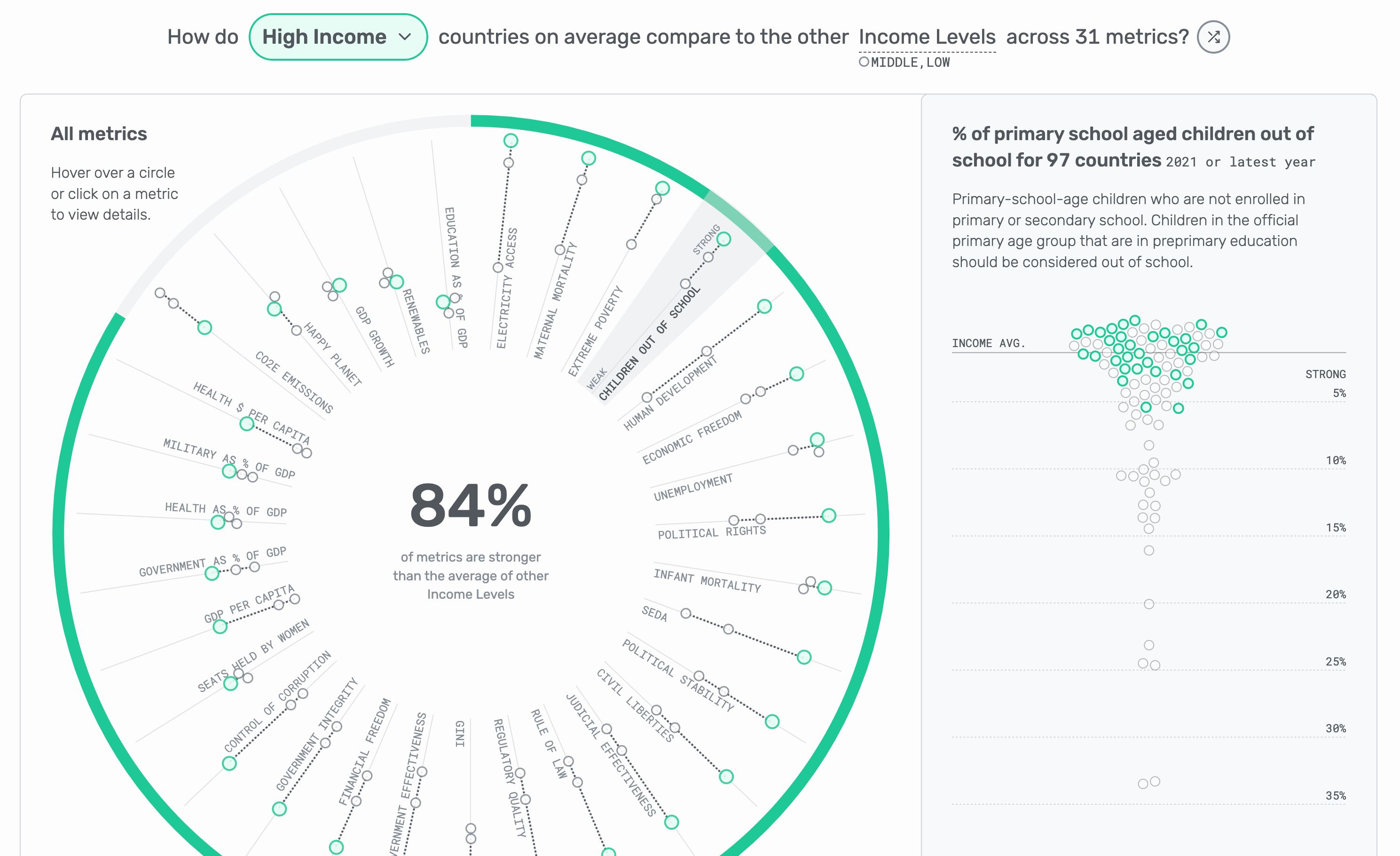Click green circle on CO2E Emissions line
1400x856 pixels.
tap(204, 327)
